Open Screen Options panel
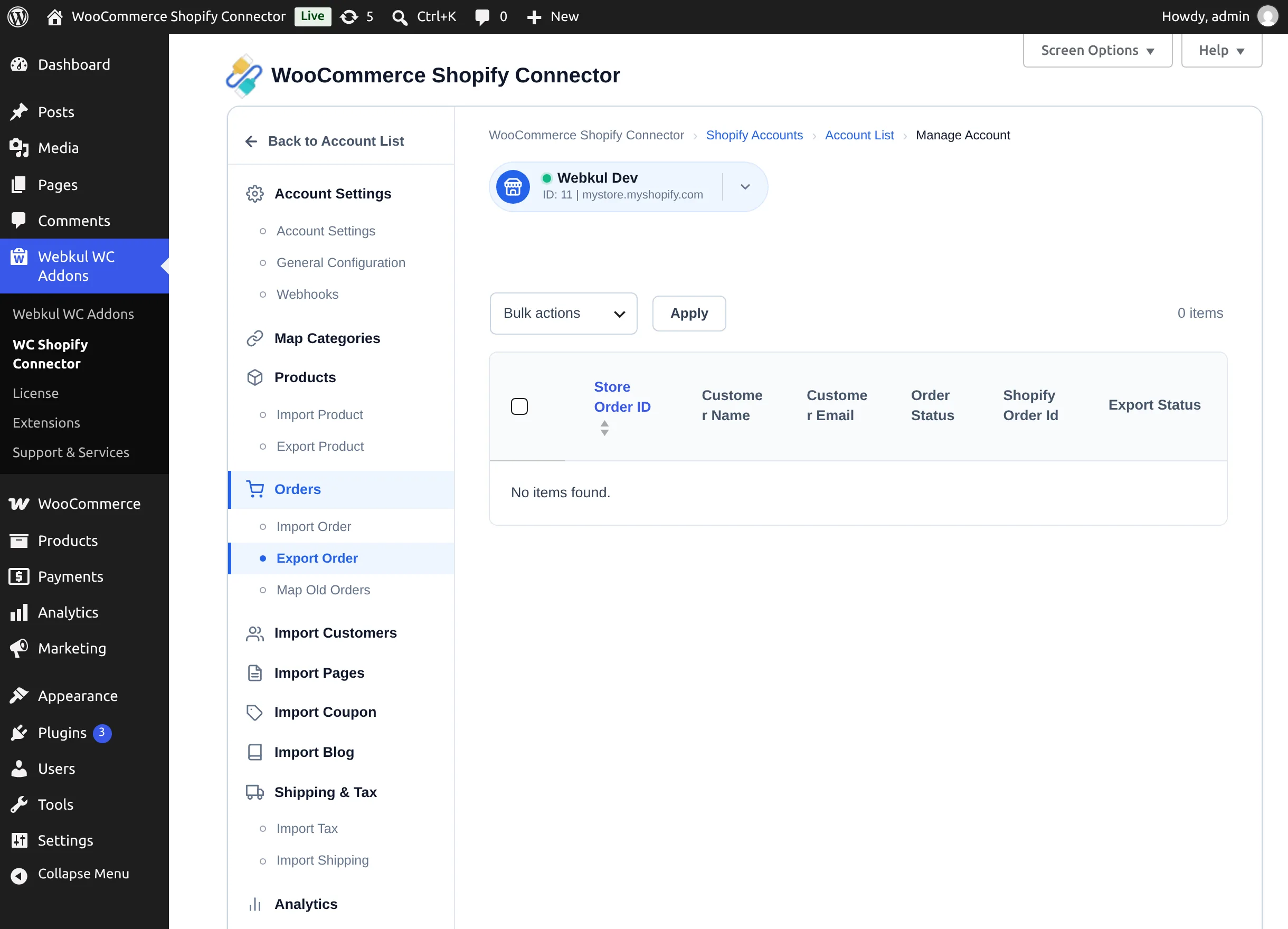 tap(1097, 51)
